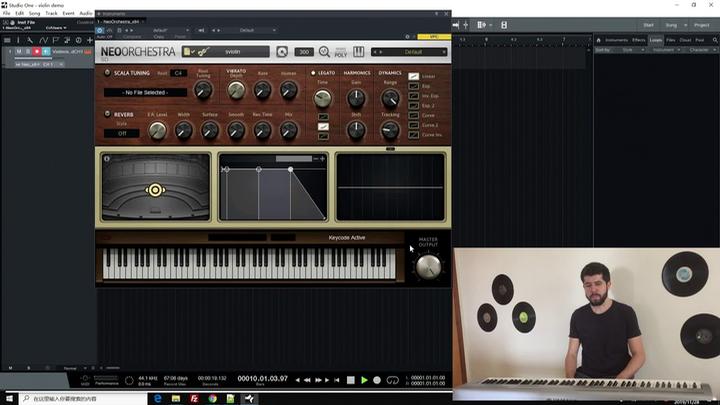Toggle the Scala Tuning power button
Screen dimensions: 720x405
107,73
